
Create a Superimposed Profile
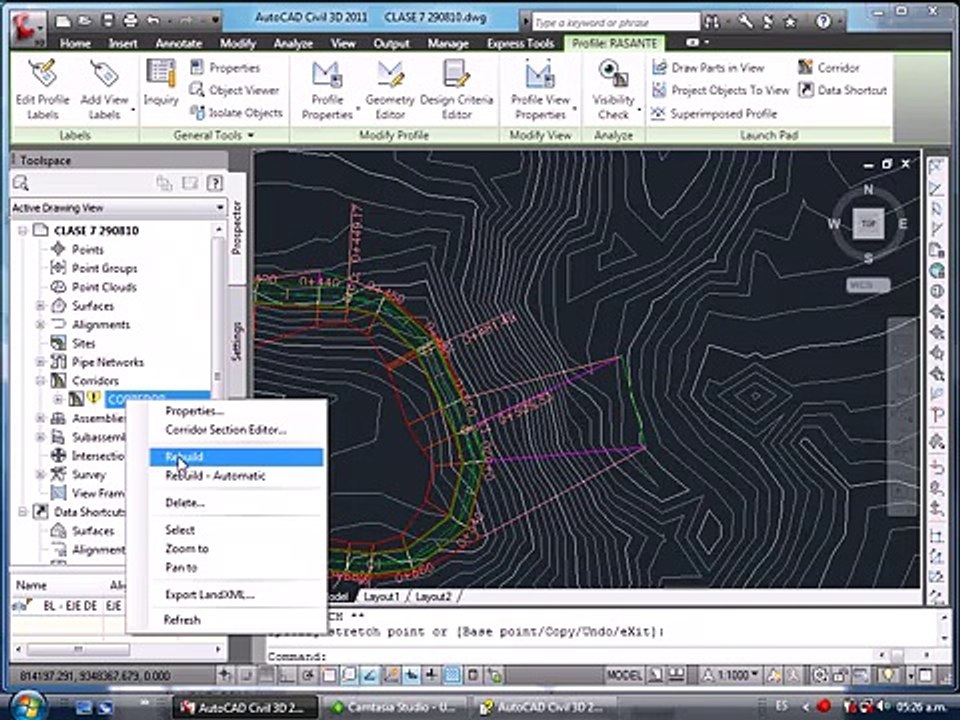point(714,113)
